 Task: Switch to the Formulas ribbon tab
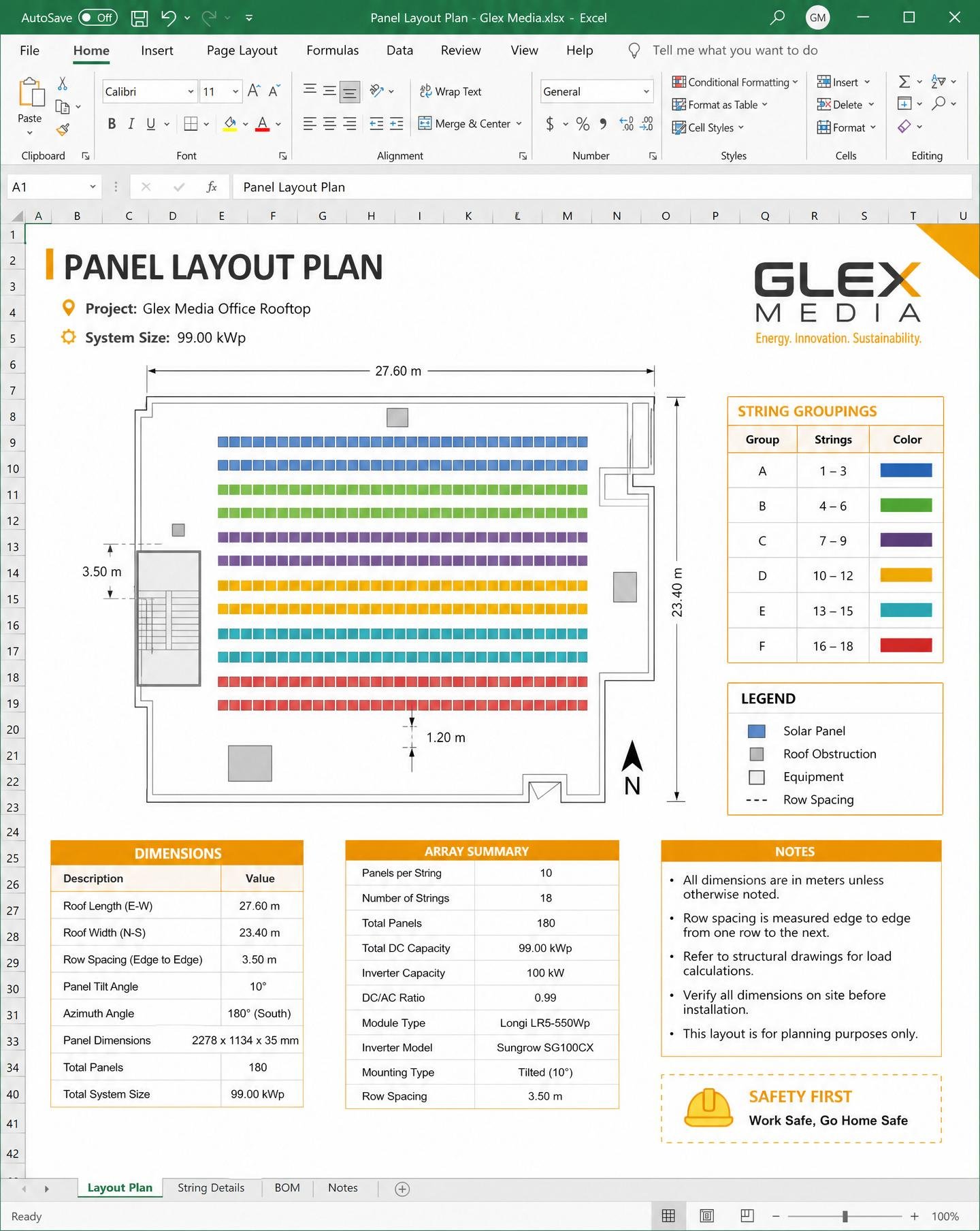(332, 50)
